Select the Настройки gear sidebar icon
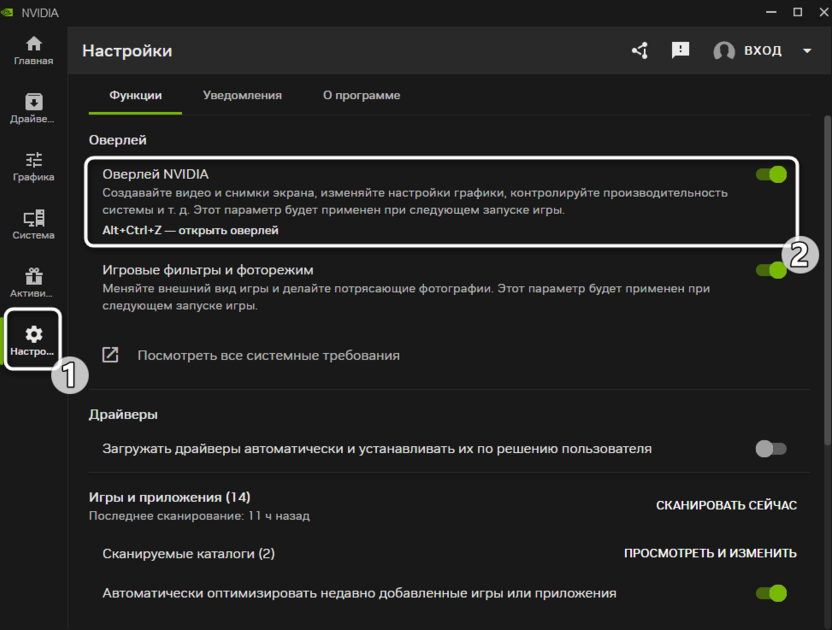This screenshot has height=630, width=832. coord(33,340)
